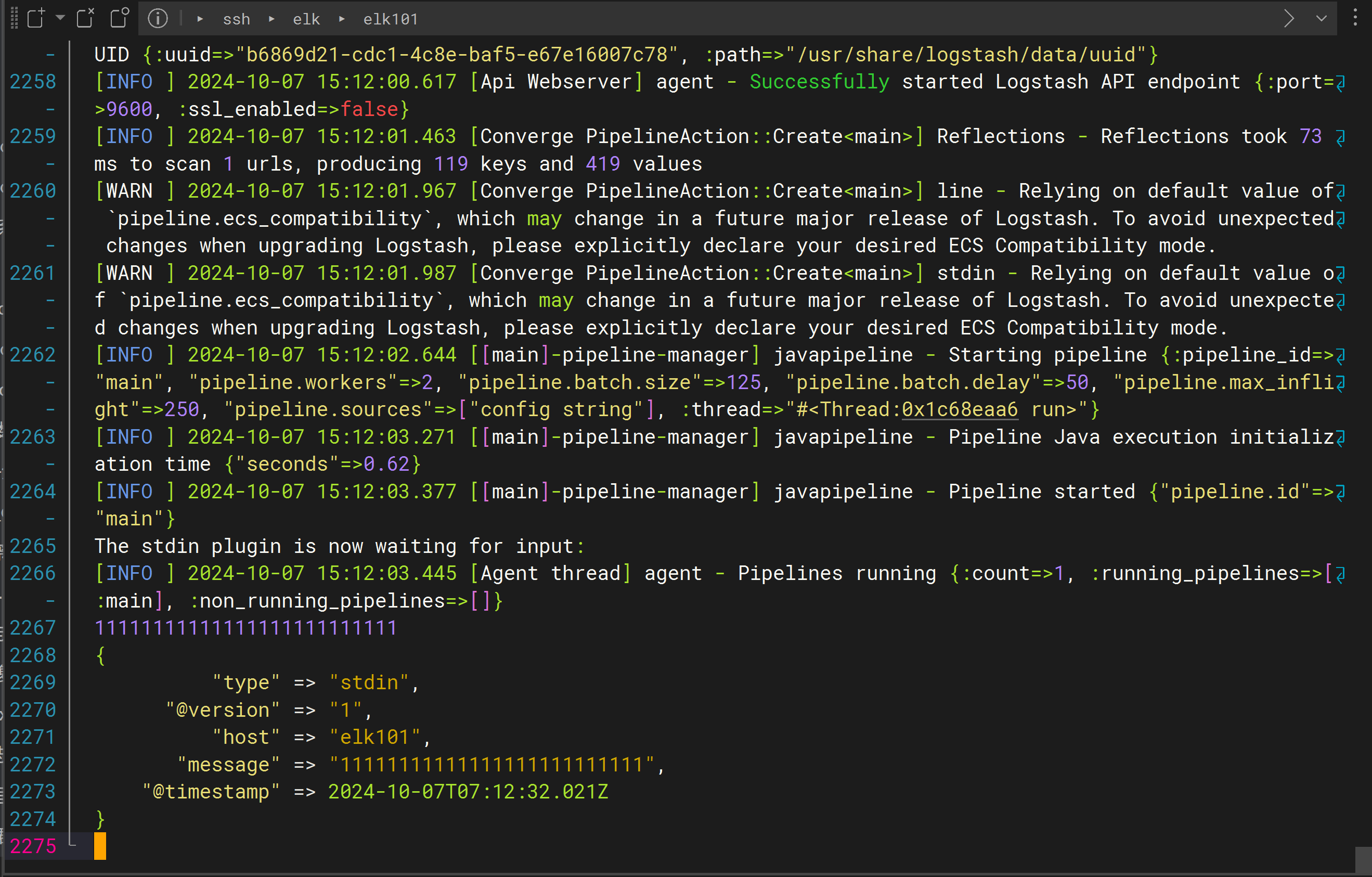Open the dropdown arrow beside new tab icon
The width and height of the screenshot is (1372, 877).
coord(60,18)
